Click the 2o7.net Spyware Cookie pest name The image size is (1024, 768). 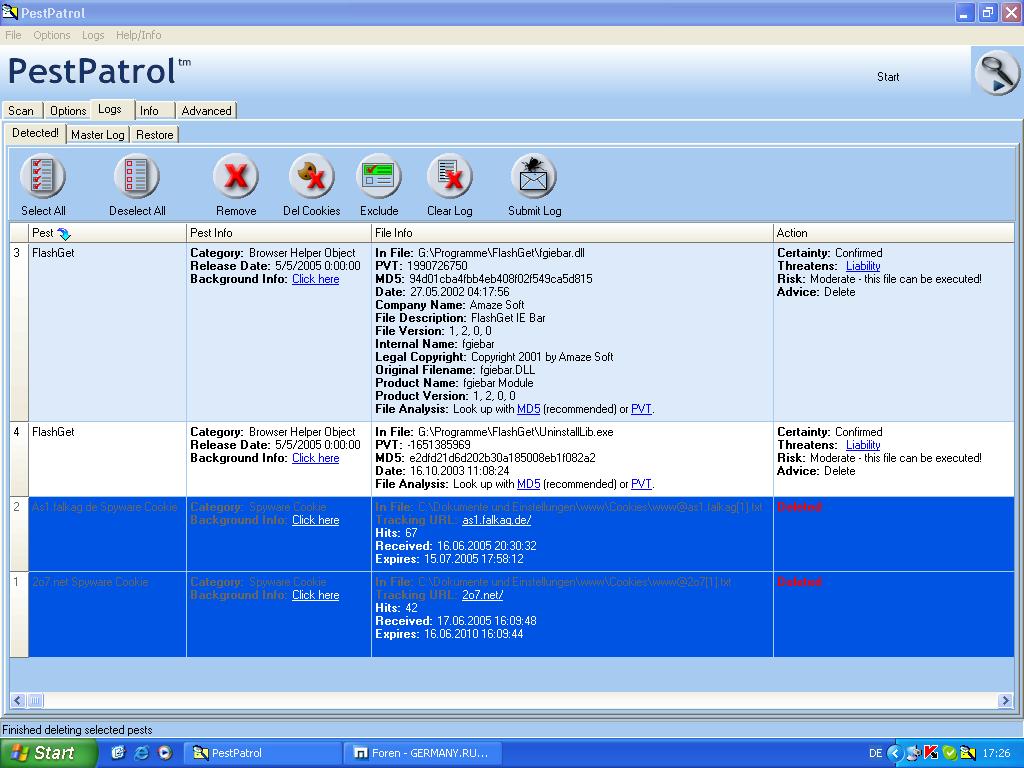[90, 582]
